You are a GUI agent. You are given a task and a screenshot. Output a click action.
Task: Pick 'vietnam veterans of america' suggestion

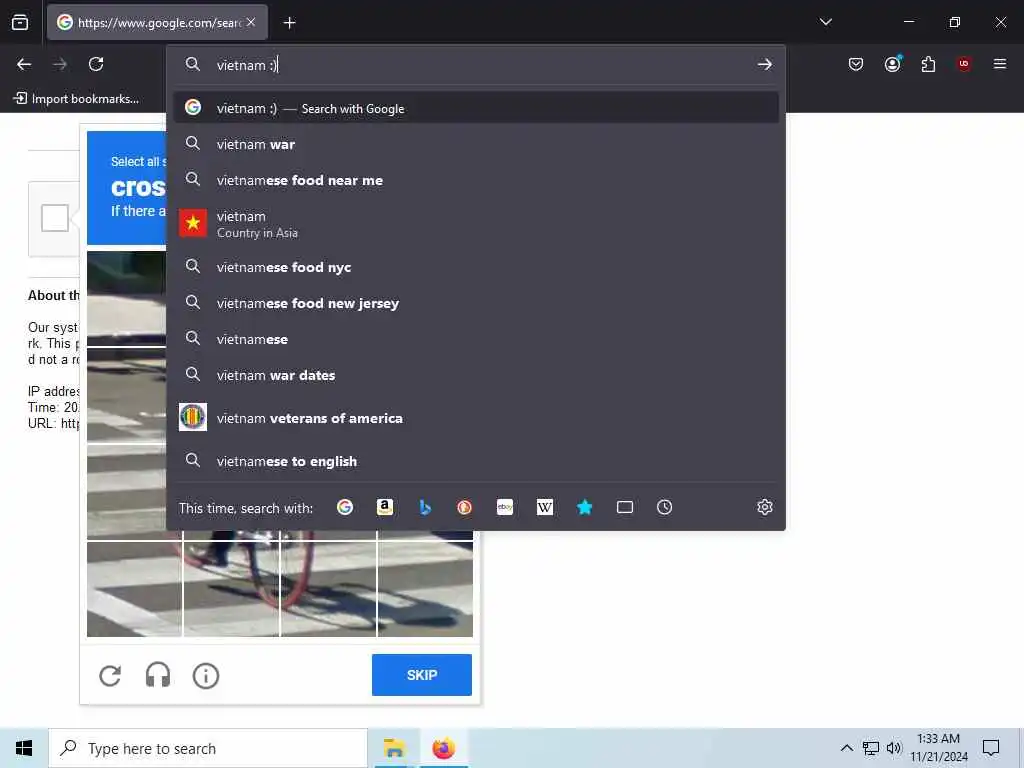477,418
